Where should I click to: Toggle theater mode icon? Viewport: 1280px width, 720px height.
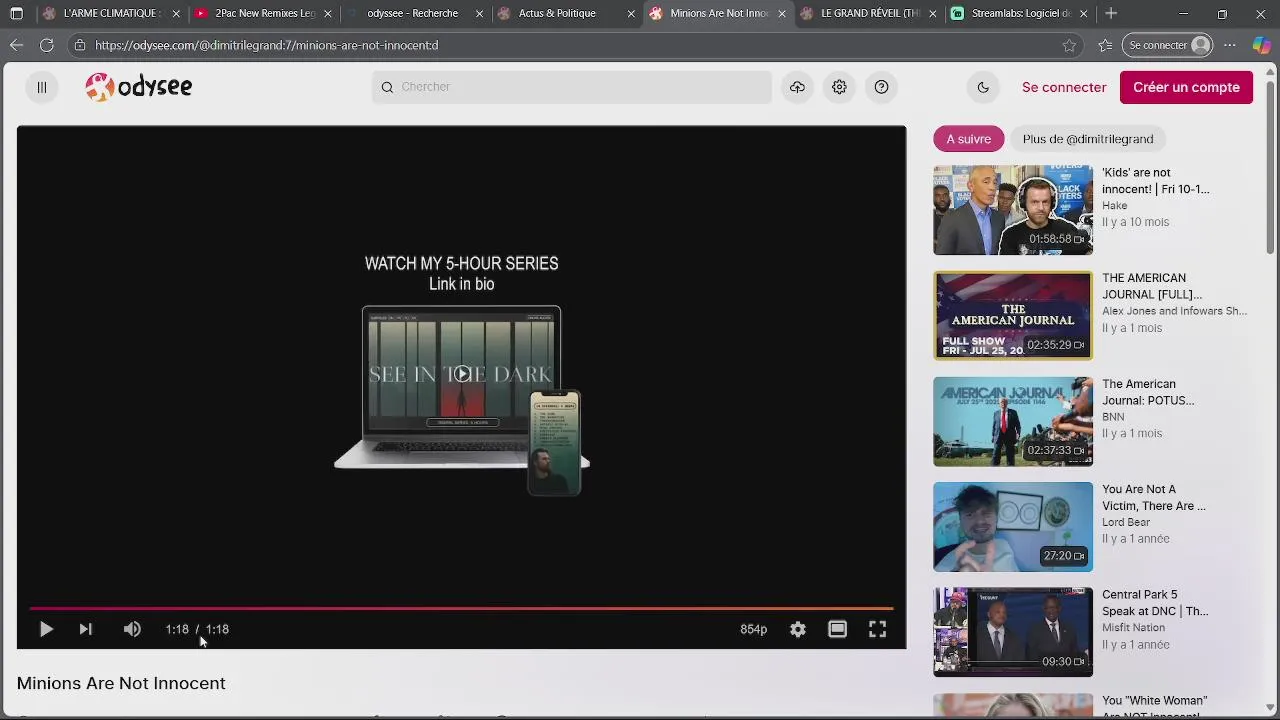pyautogui.click(x=837, y=629)
